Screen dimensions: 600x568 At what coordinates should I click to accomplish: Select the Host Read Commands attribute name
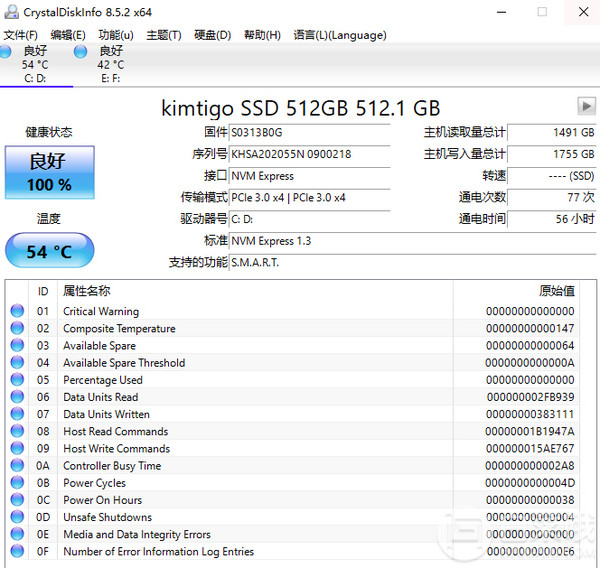pyautogui.click(x=116, y=431)
